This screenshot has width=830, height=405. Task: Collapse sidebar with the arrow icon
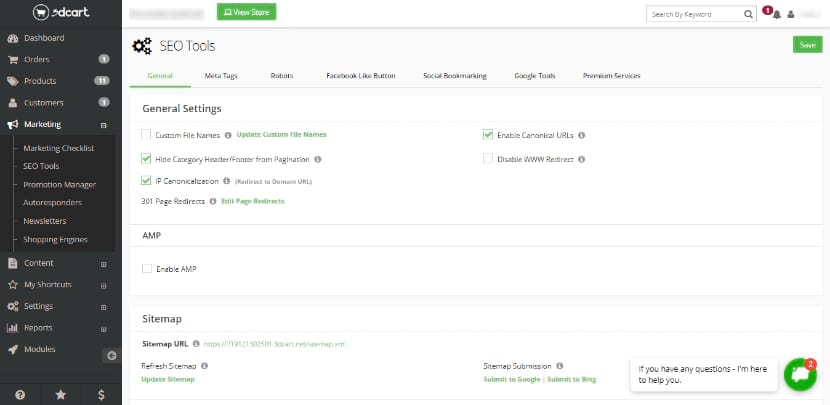[x=112, y=355]
